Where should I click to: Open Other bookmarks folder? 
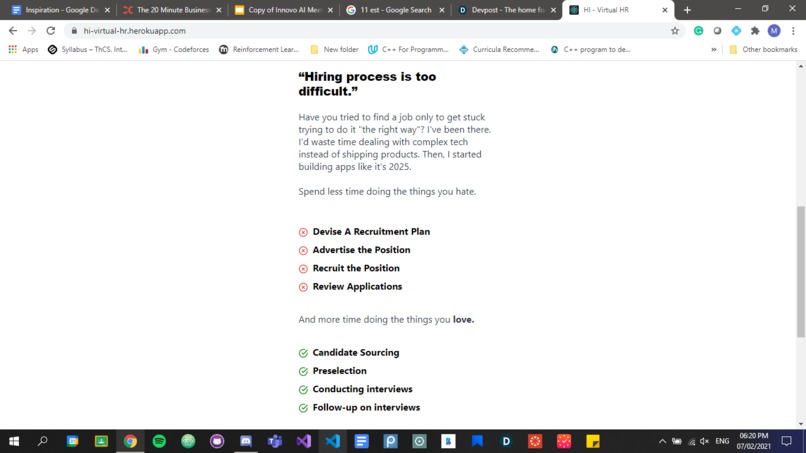(x=763, y=49)
